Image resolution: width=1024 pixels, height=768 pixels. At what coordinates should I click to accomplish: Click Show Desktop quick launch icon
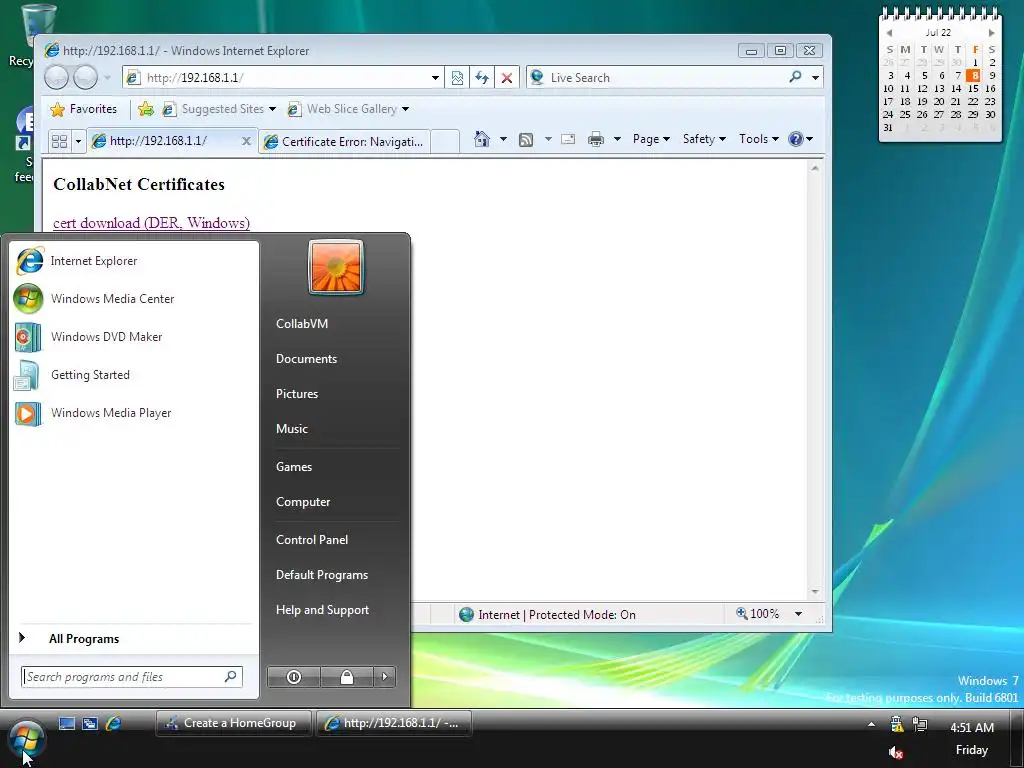67,724
